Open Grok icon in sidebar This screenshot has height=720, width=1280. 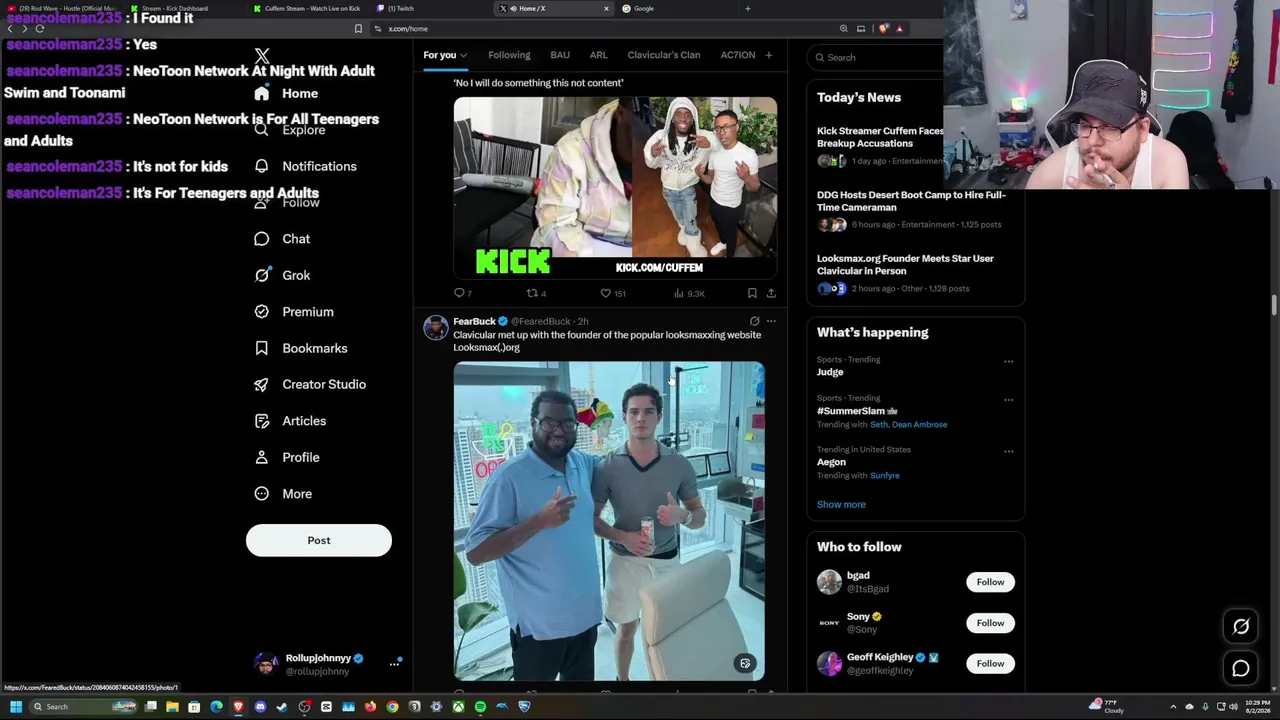click(x=262, y=275)
